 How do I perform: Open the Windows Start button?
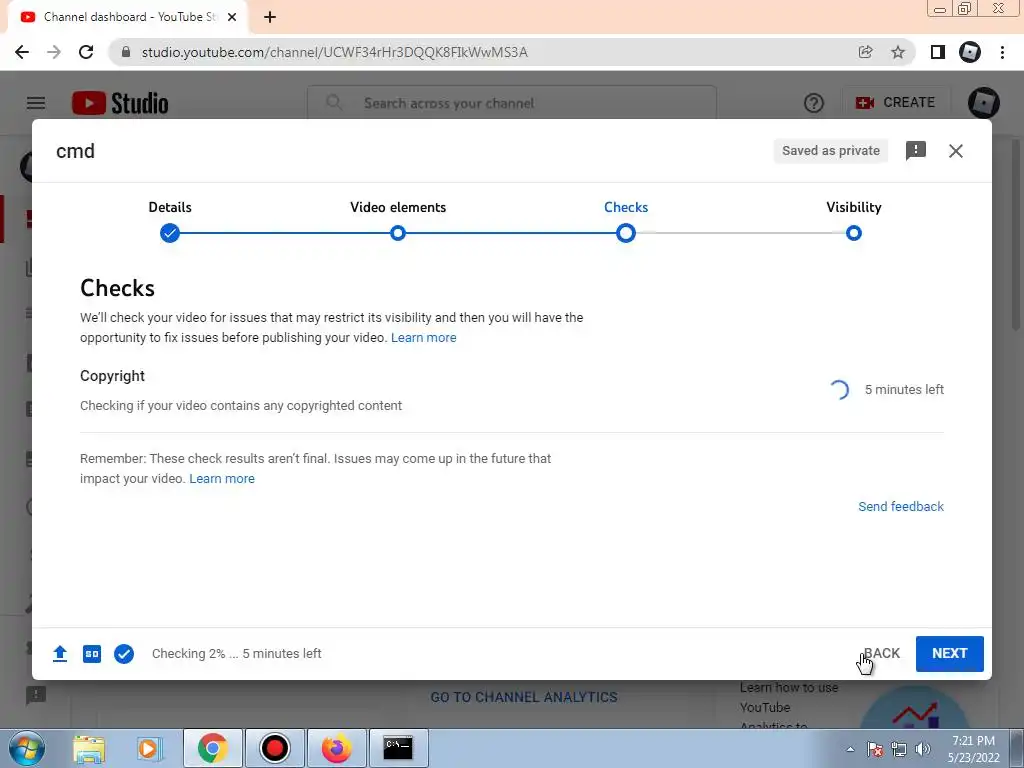coord(27,748)
